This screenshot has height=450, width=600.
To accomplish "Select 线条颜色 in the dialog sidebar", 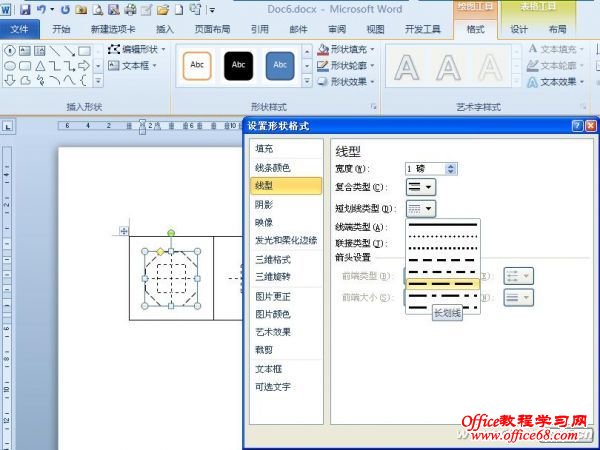I will 273,167.
